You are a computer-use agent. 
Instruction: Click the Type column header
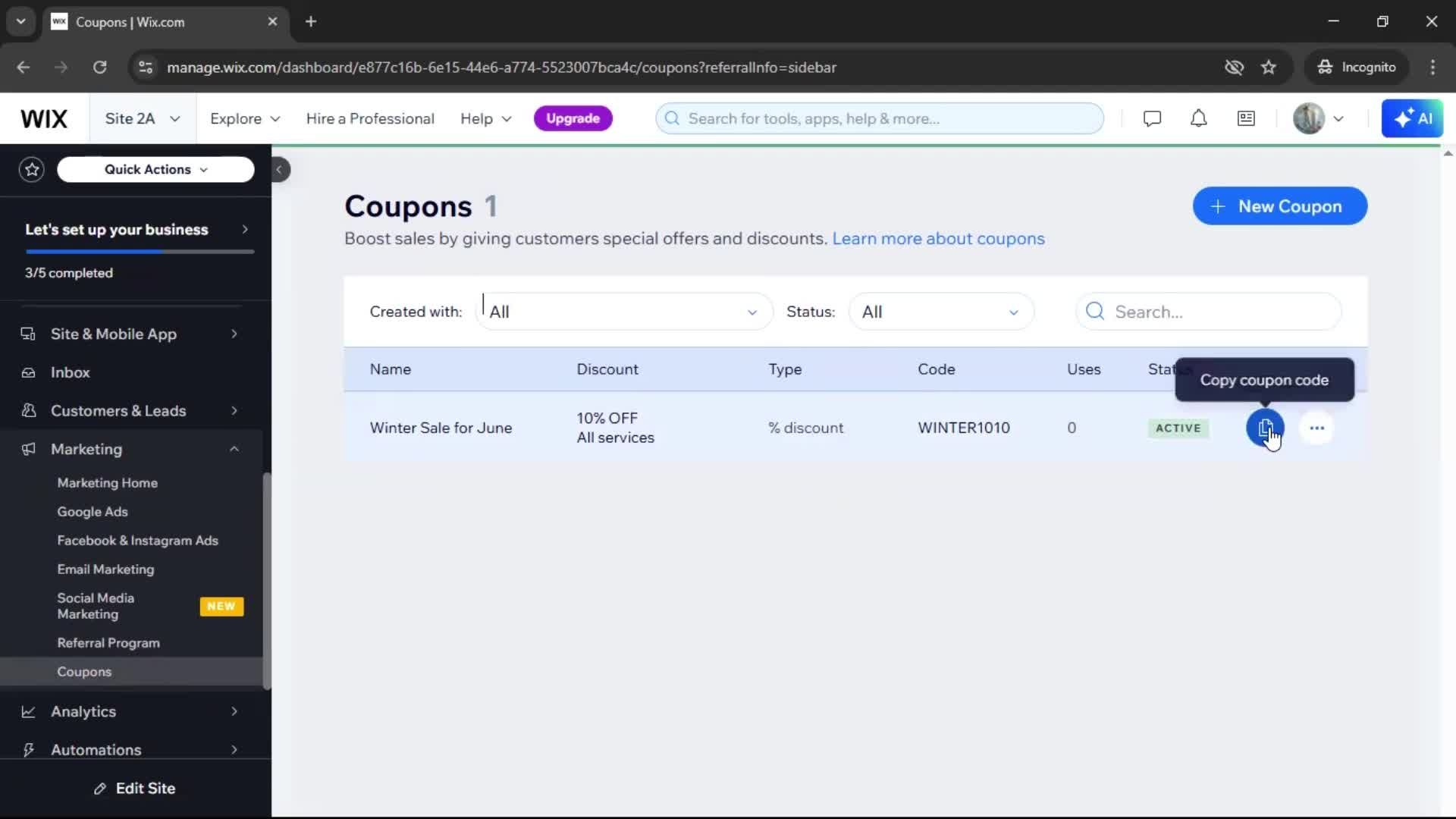click(x=785, y=369)
